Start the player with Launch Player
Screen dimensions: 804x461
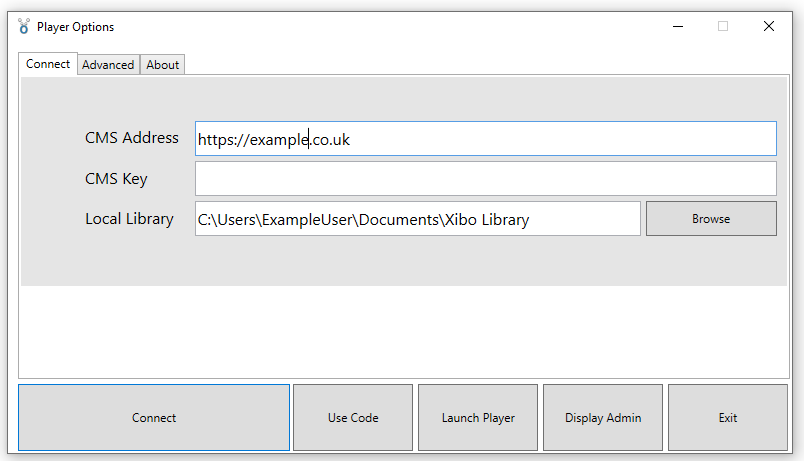478,418
